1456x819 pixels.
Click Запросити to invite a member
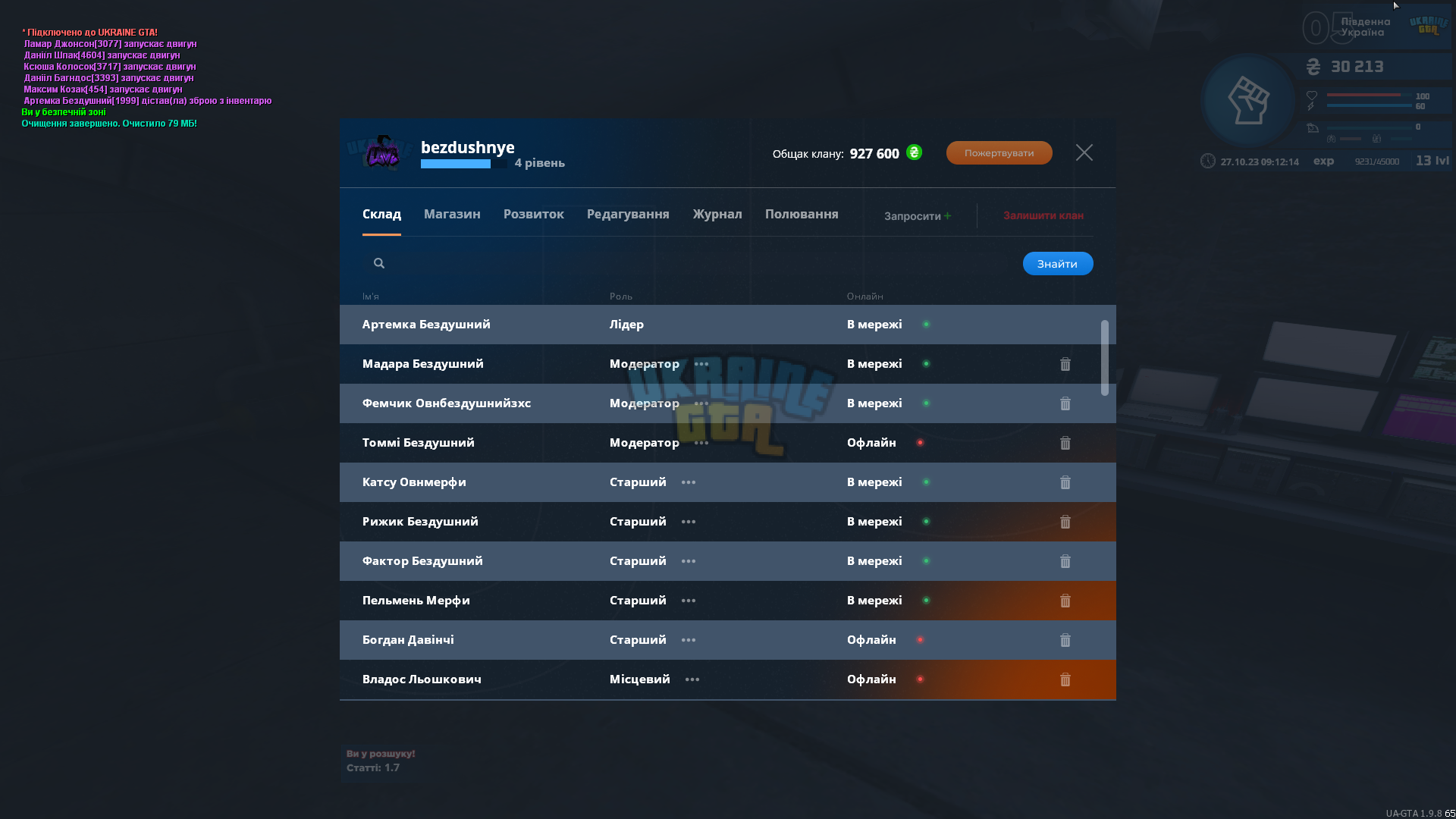coord(918,216)
